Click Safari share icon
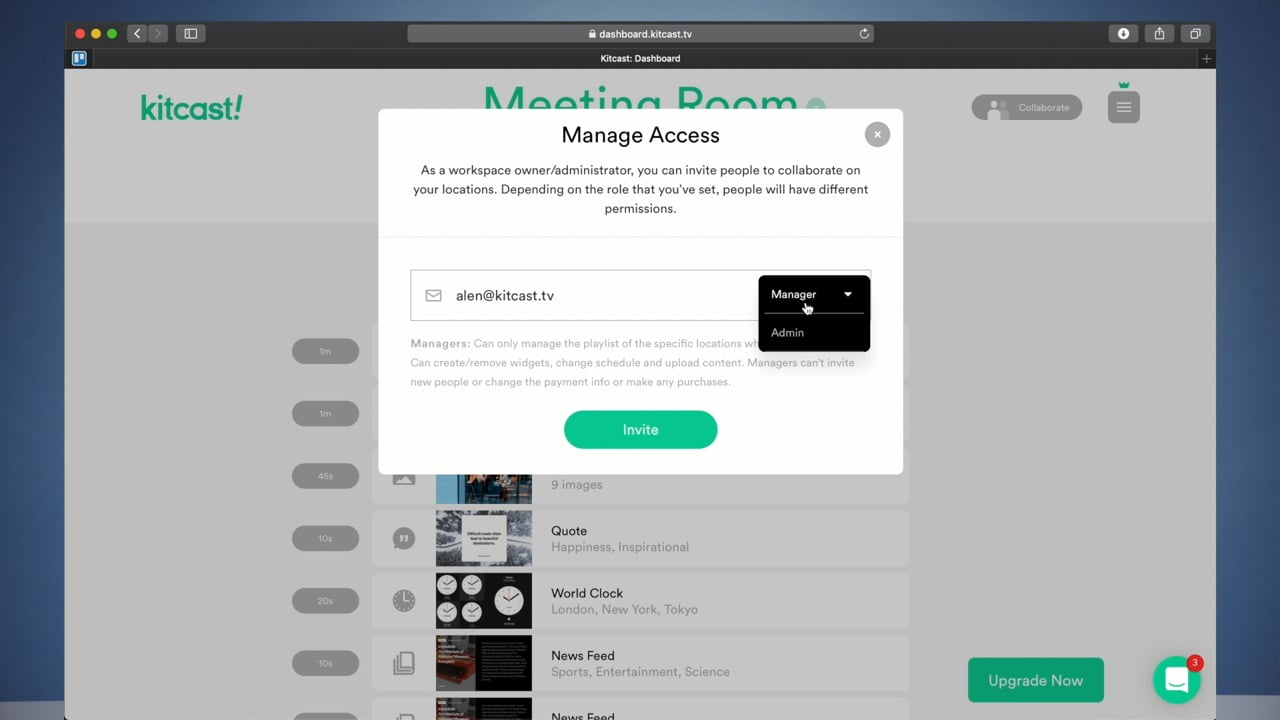 pyautogui.click(x=1159, y=33)
